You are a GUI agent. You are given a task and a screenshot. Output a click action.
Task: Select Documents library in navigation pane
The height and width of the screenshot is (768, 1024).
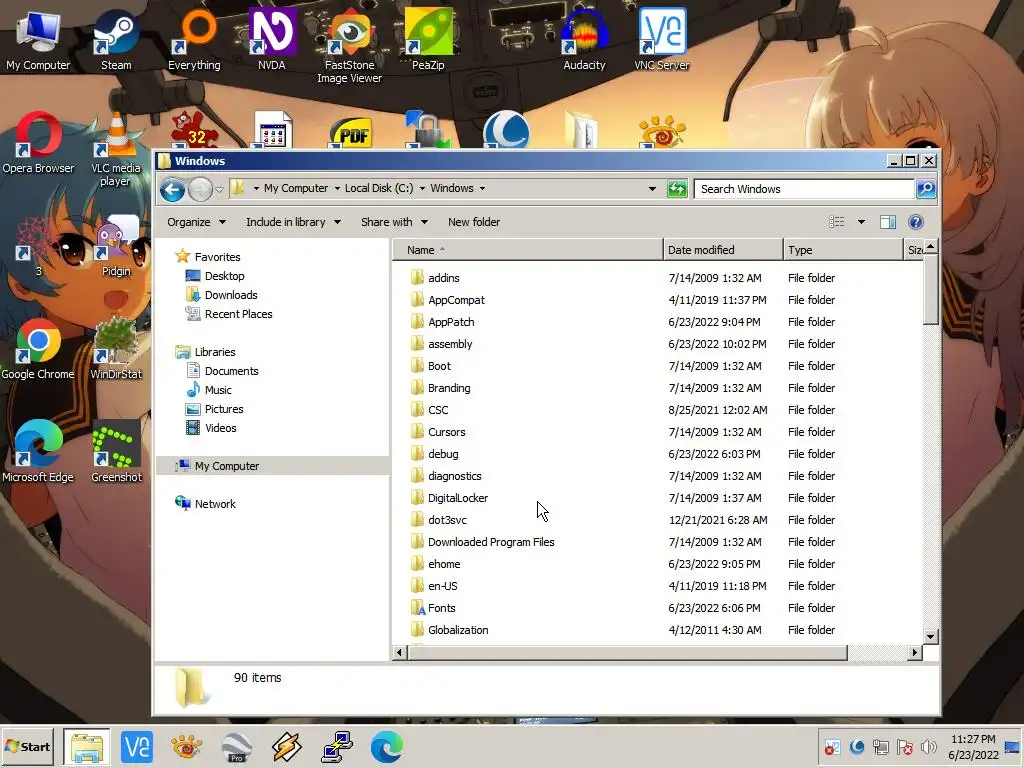click(x=231, y=371)
